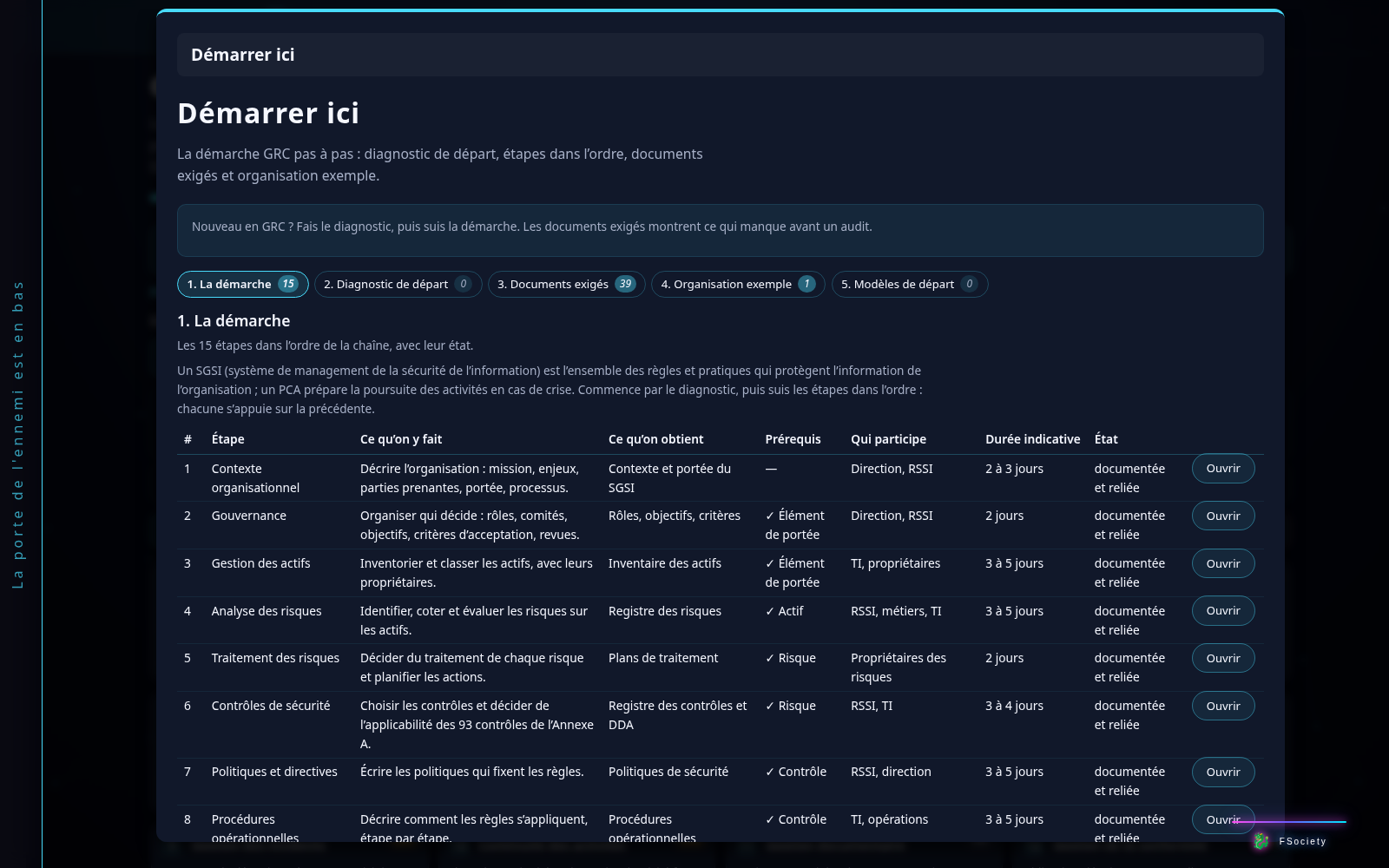The width and height of the screenshot is (1389, 868).
Task: Click the 'Registre des contrôles et DDA' cell
Action: 678,715
